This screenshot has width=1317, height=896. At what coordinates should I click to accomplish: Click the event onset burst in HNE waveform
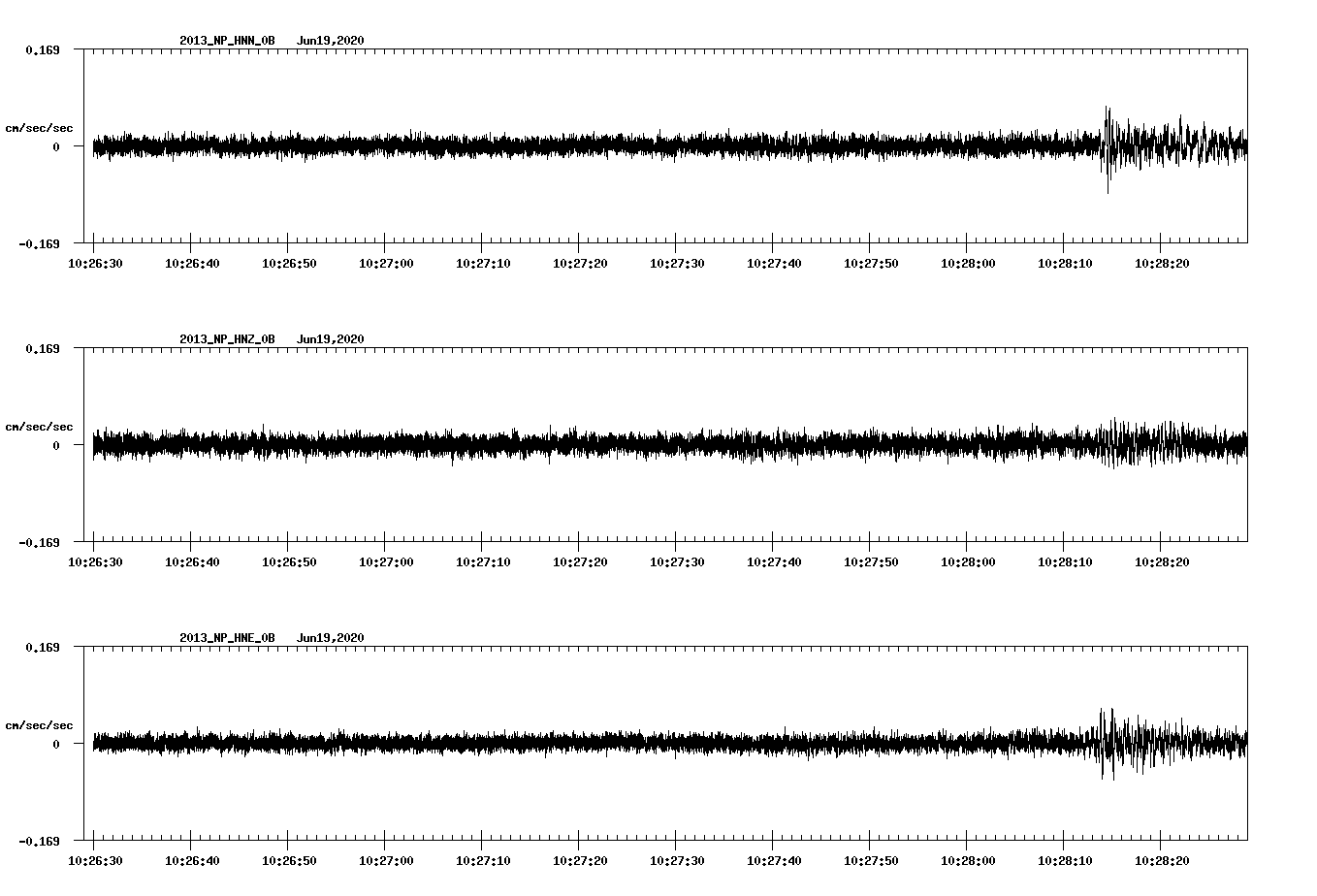1107,744
